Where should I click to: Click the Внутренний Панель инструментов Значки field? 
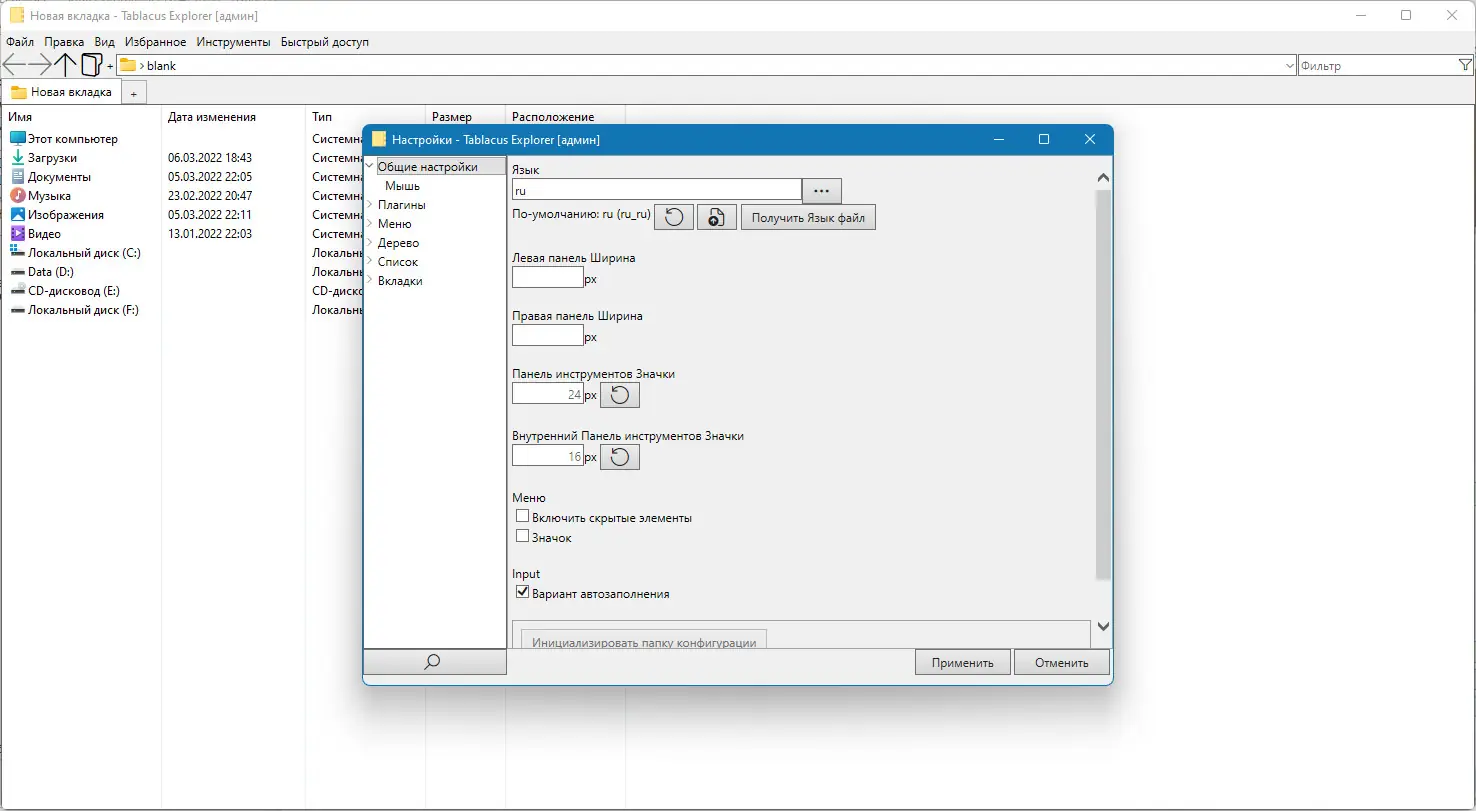[548, 456]
